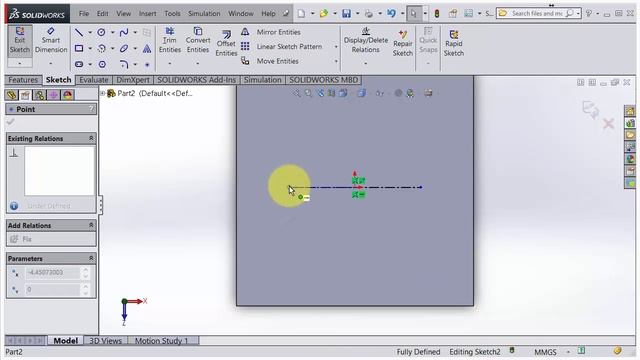Viewport: 640px width, 360px height.
Task: Click the Fix relation button
Action: tap(51, 239)
